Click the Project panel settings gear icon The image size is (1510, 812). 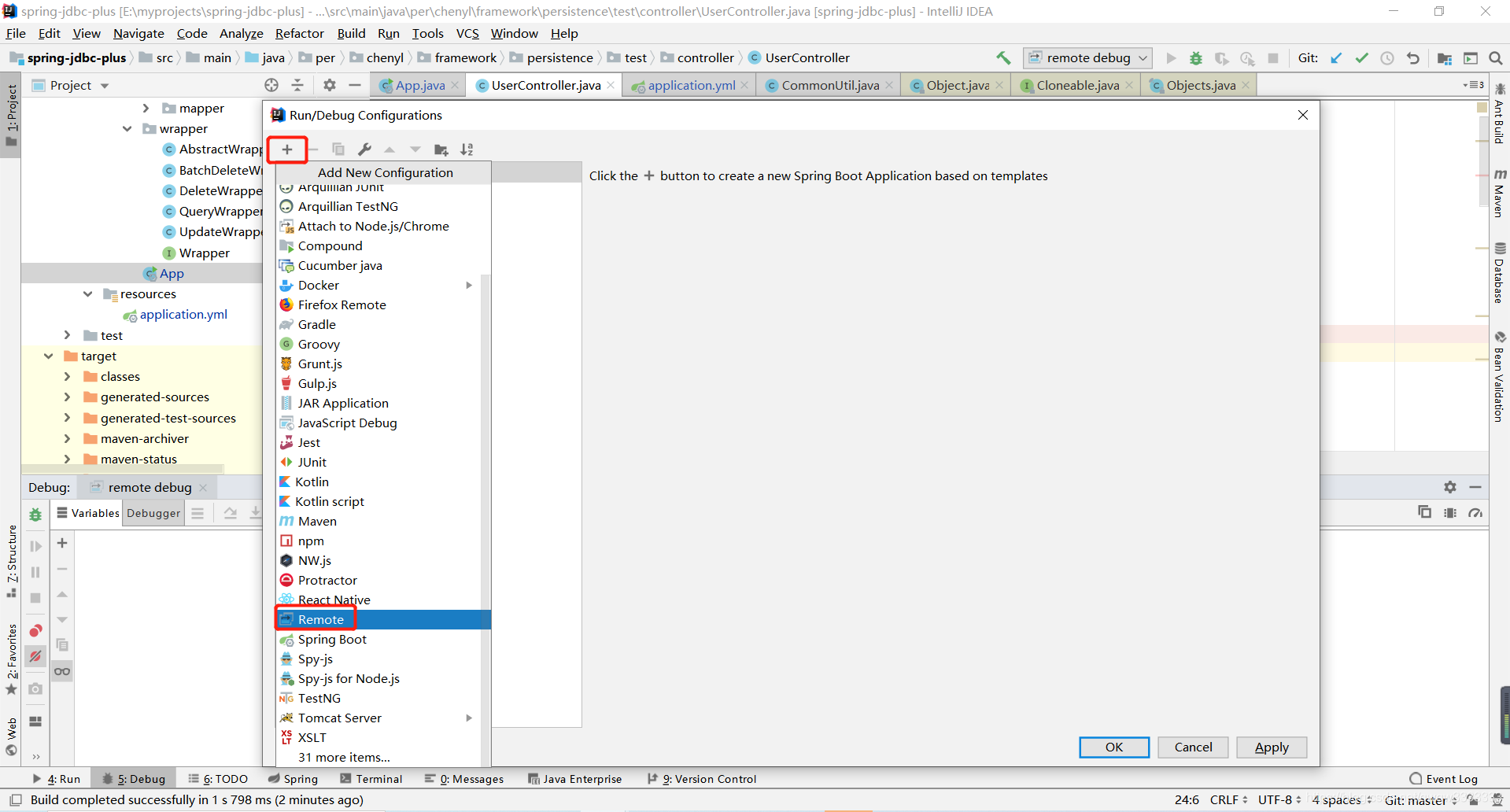click(x=330, y=85)
